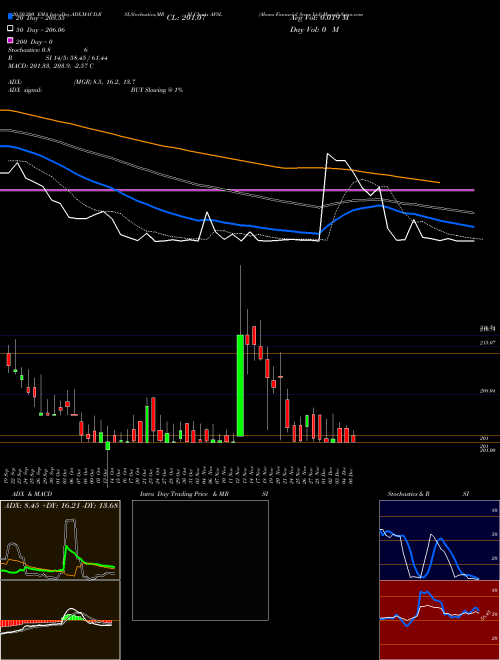The image size is (500, 660).
Task: Click the 'Stochastics: 0.8' readout label
Action: pyautogui.click(x=29, y=50)
